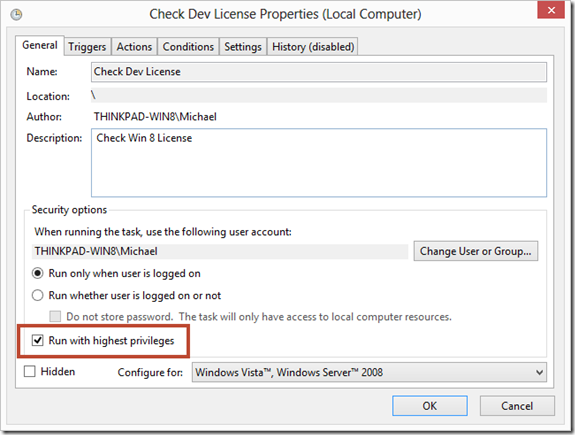Click the Windows Vista, Windows Server 2008 combo box
The height and width of the screenshot is (435, 575).
click(x=369, y=373)
